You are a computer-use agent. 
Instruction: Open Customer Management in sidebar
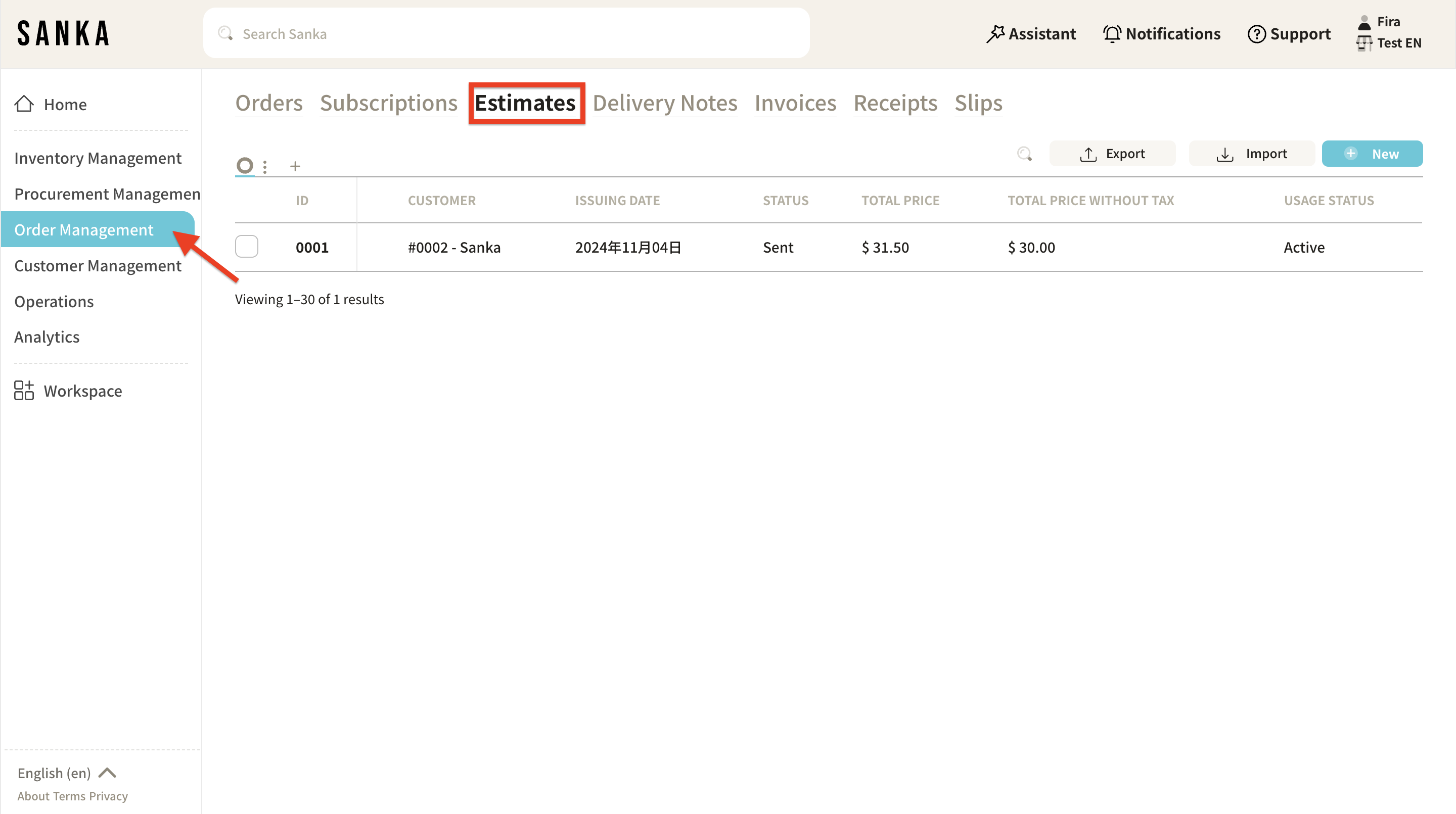[x=98, y=265]
